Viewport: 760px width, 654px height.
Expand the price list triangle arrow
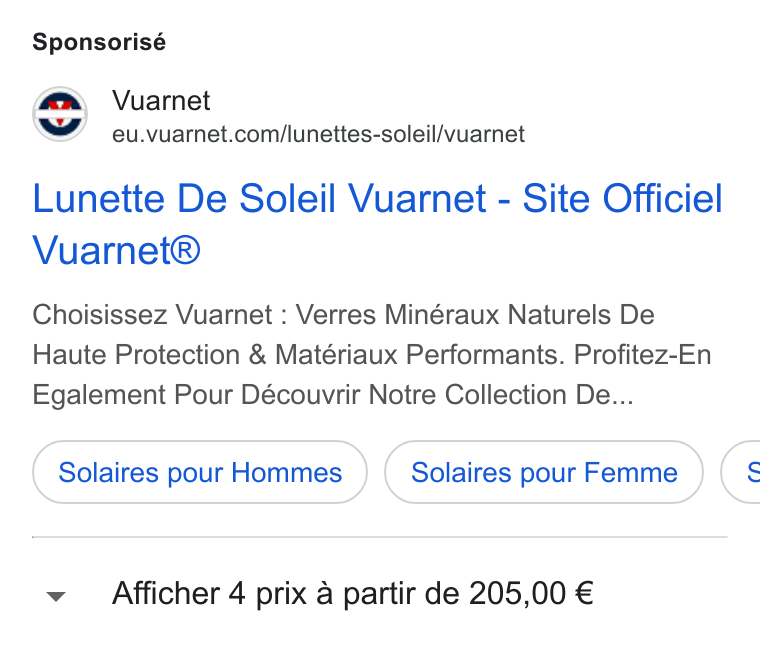click(x=56, y=596)
